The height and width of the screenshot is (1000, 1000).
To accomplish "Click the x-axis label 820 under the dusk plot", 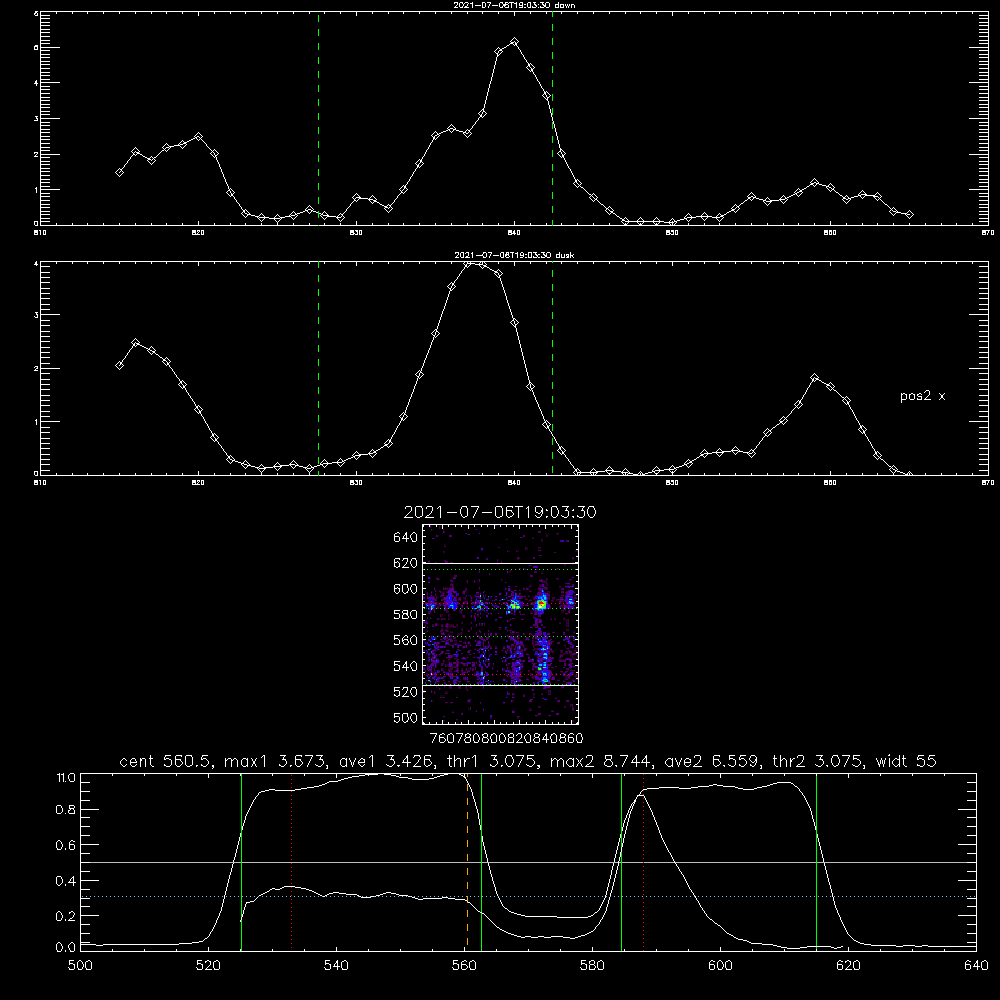I will tap(198, 483).
